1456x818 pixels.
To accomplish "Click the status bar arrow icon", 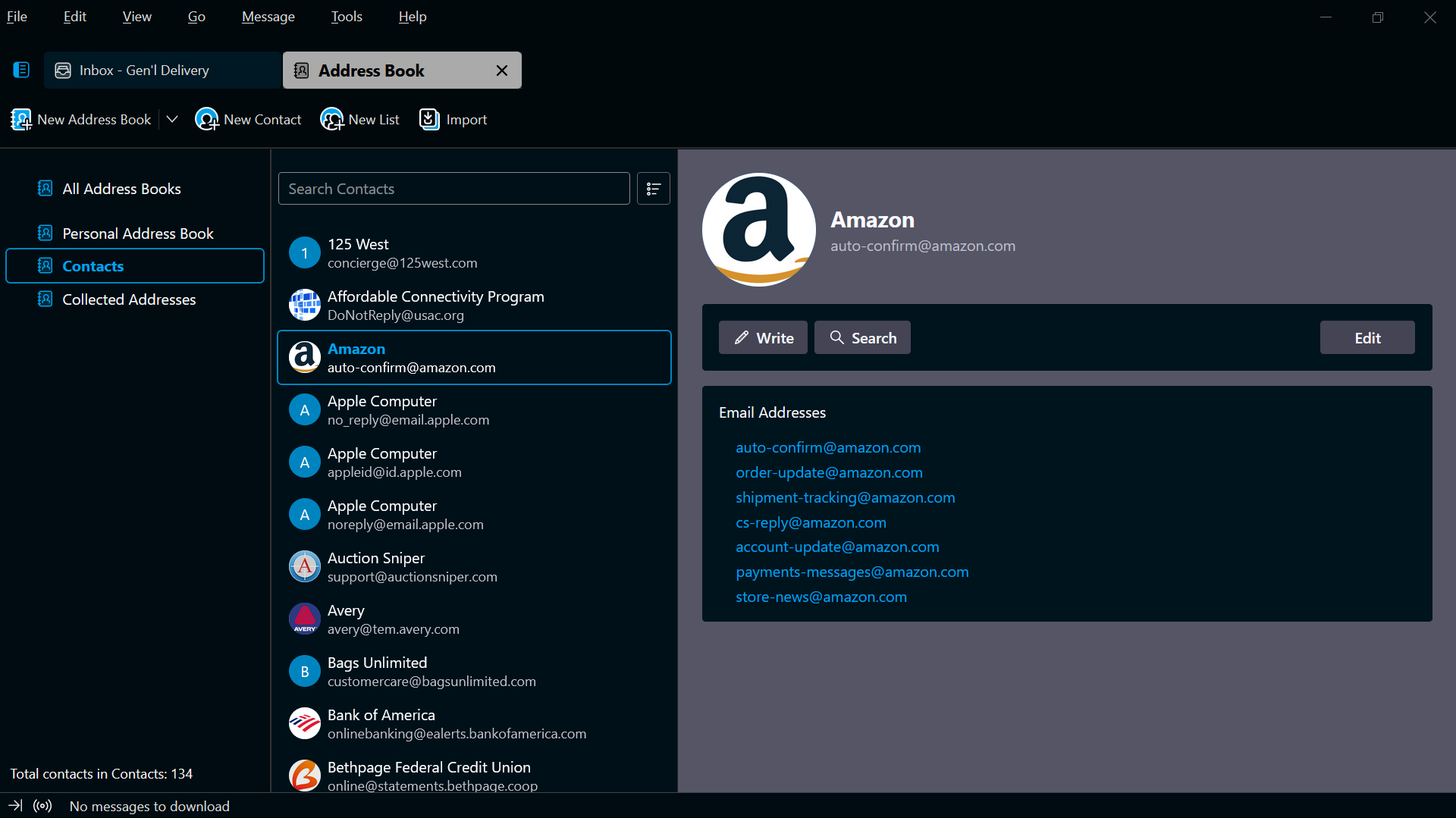I will pyautogui.click(x=15, y=805).
